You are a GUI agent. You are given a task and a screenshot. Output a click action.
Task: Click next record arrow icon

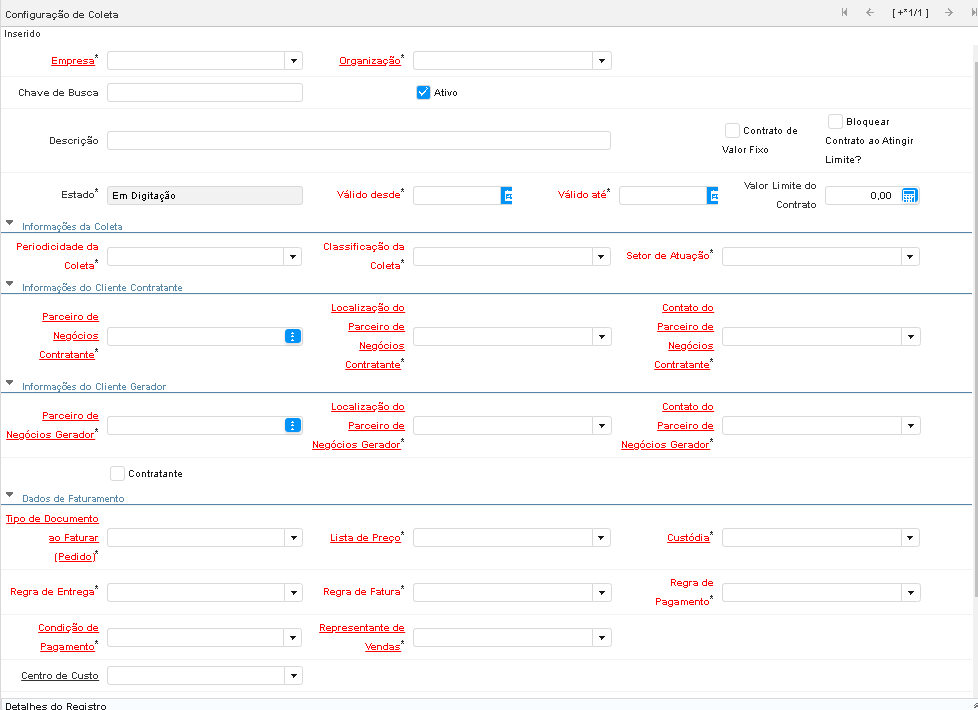click(948, 12)
